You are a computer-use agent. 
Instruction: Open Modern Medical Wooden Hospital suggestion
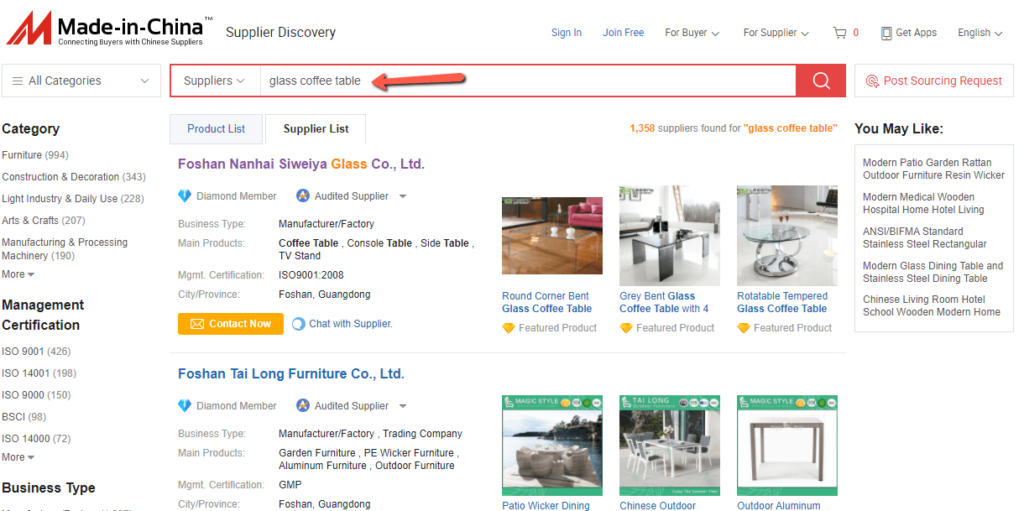(x=923, y=203)
